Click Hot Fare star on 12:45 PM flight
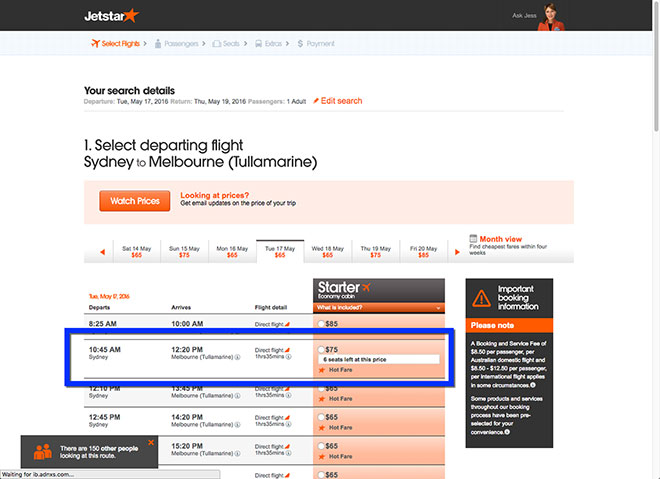 [322, 428]
